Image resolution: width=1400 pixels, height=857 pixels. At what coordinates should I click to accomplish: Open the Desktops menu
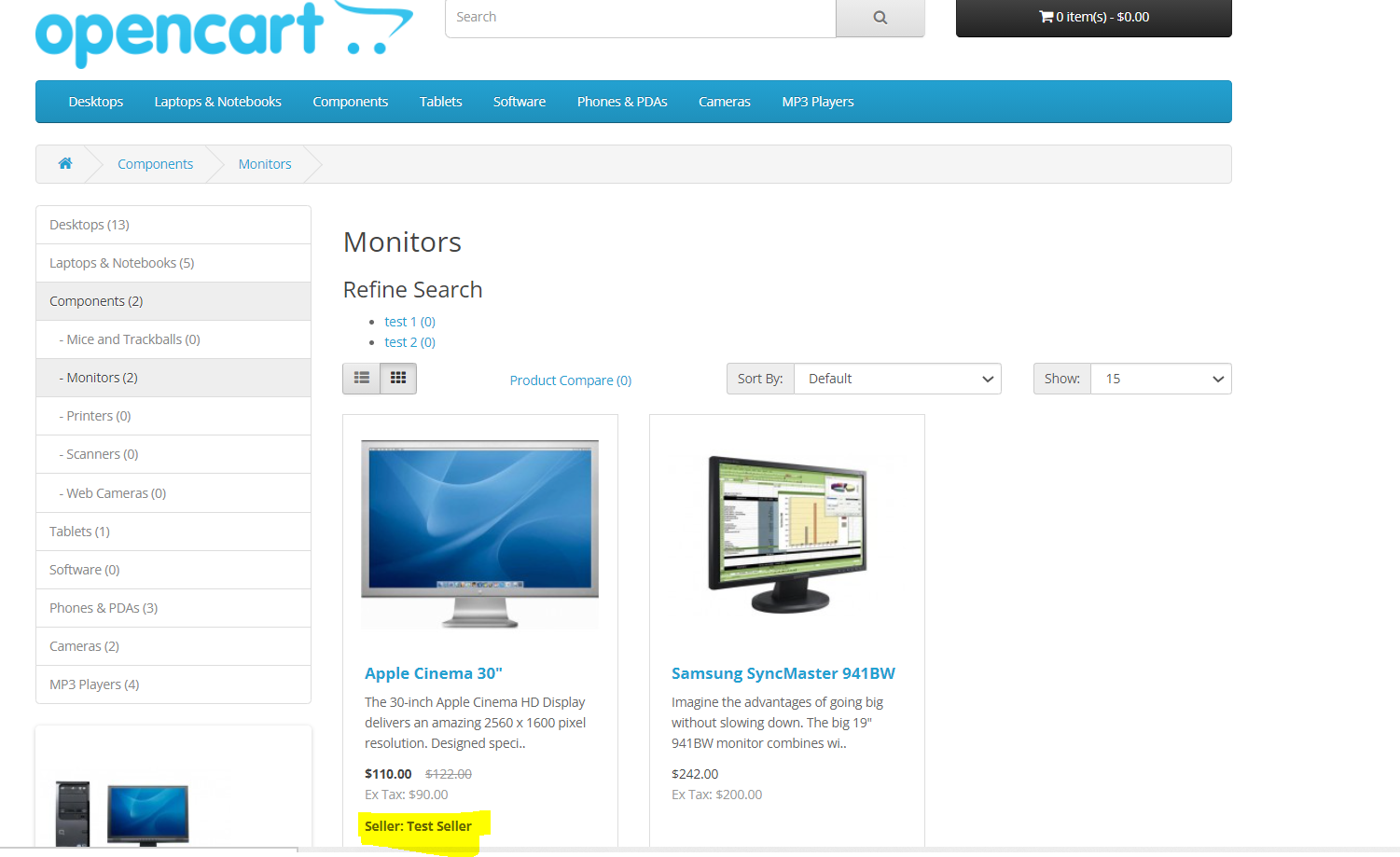96,102
